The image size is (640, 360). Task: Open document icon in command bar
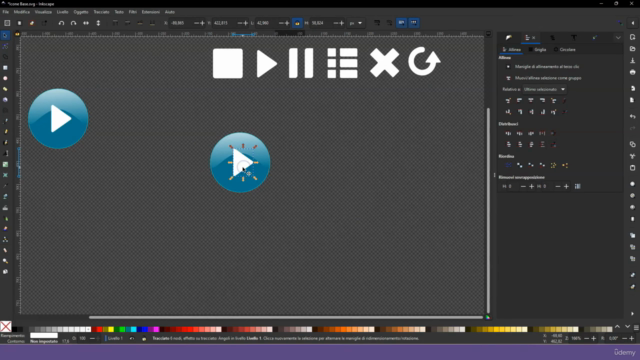pyautogui.click(x=633, y=49)
